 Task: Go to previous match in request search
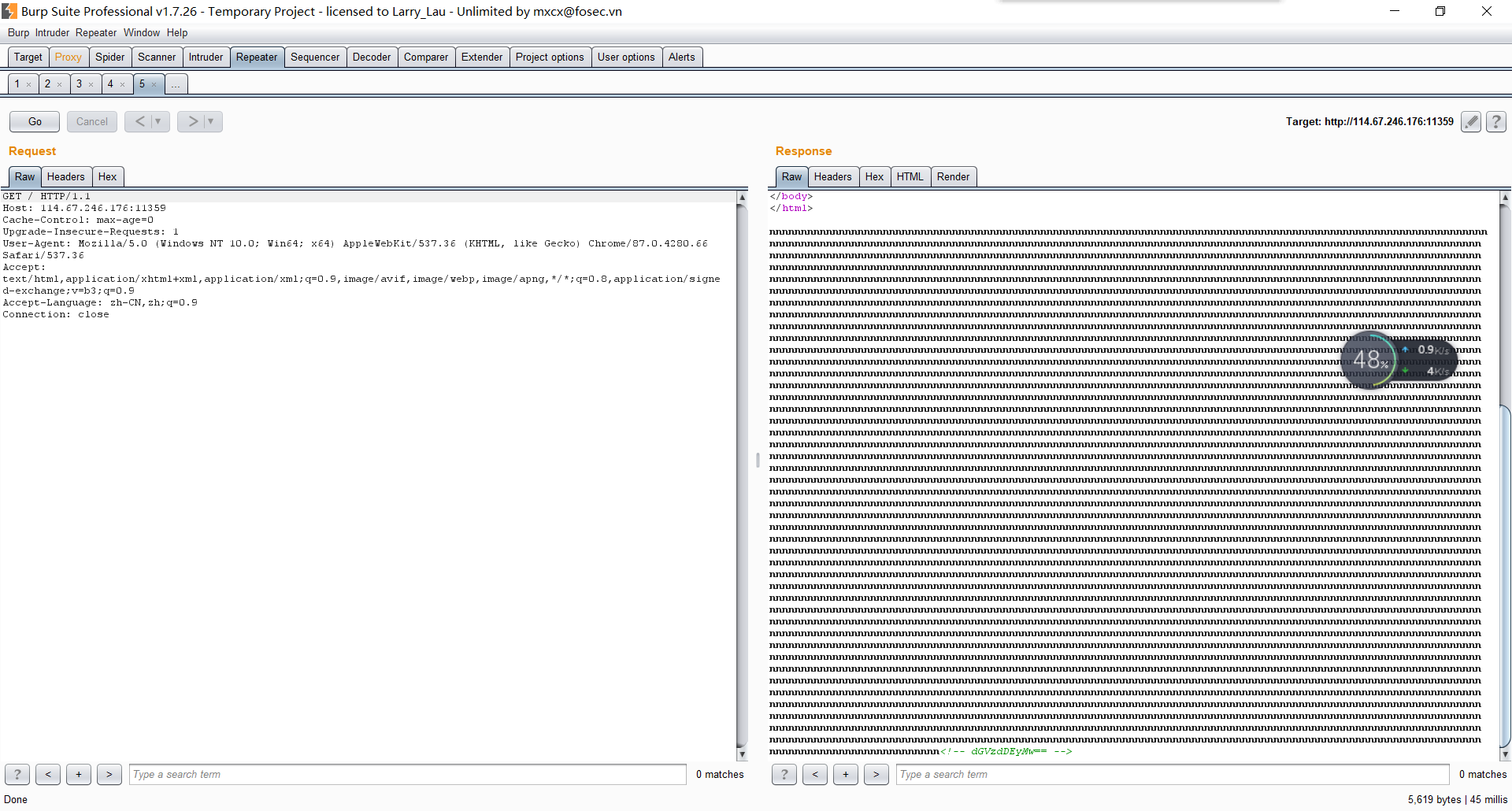pos(48,774)
